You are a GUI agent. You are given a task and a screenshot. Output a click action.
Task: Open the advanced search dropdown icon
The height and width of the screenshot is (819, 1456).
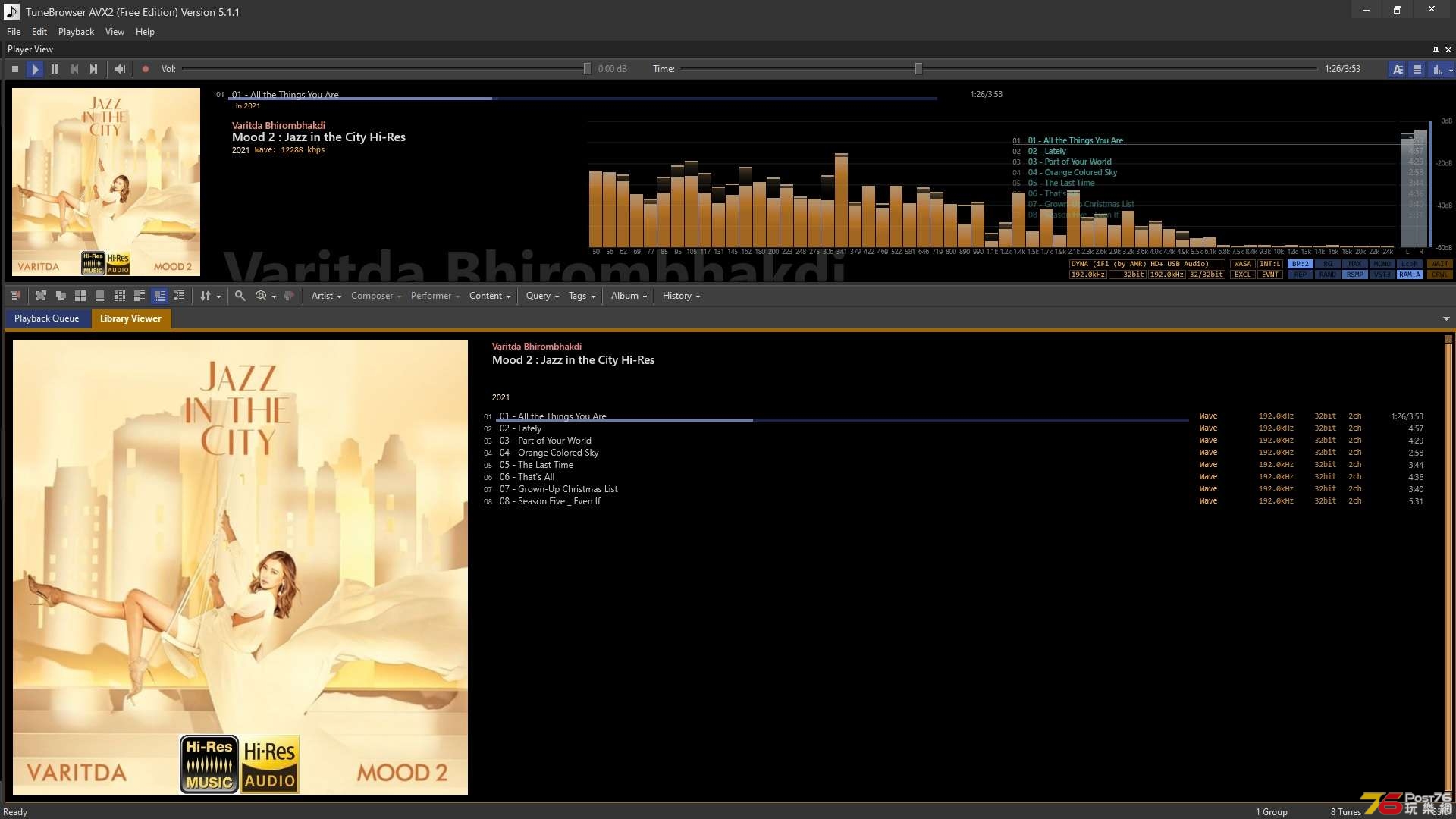tap(265, 296)
